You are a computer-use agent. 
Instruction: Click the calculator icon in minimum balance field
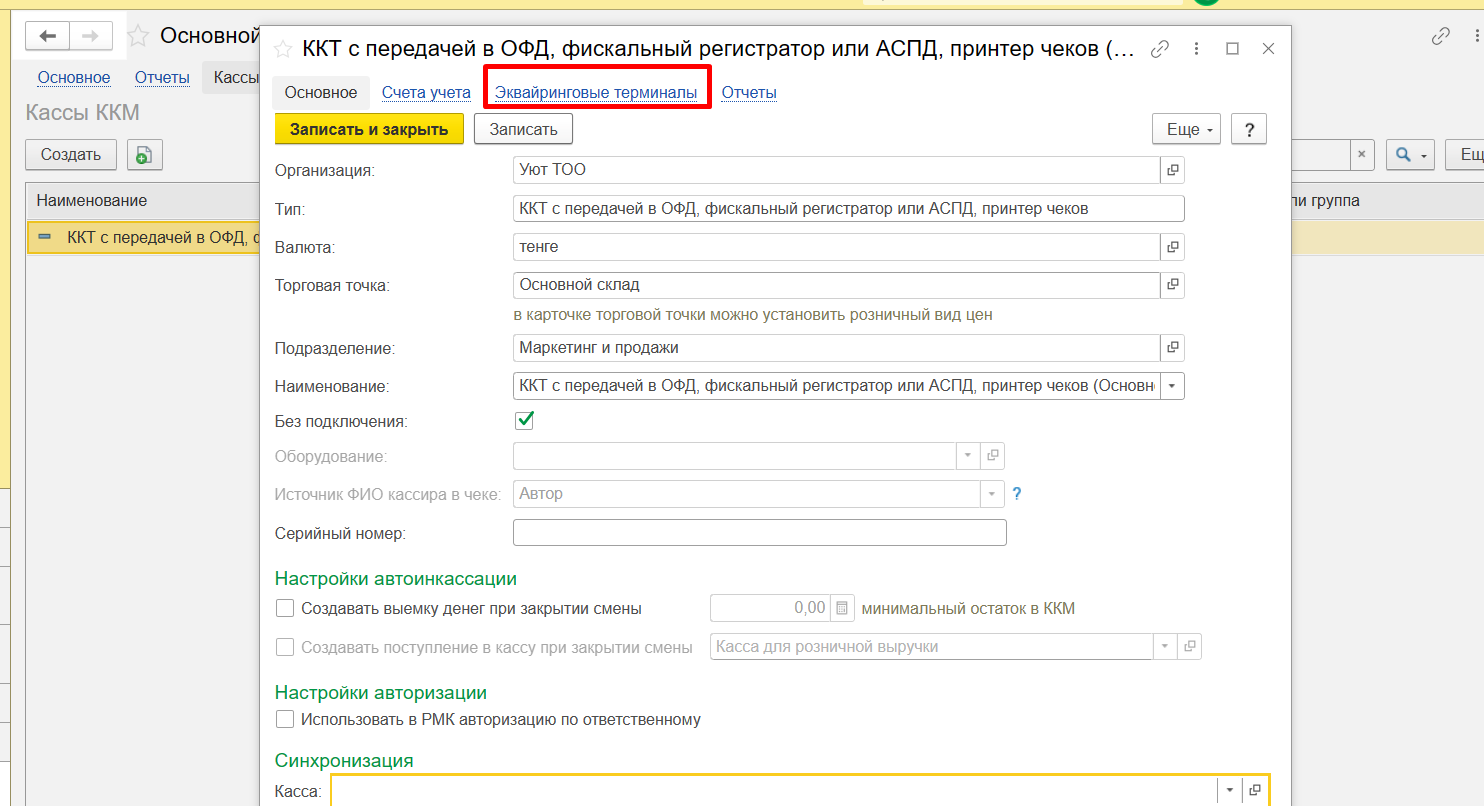coord(842,608)
